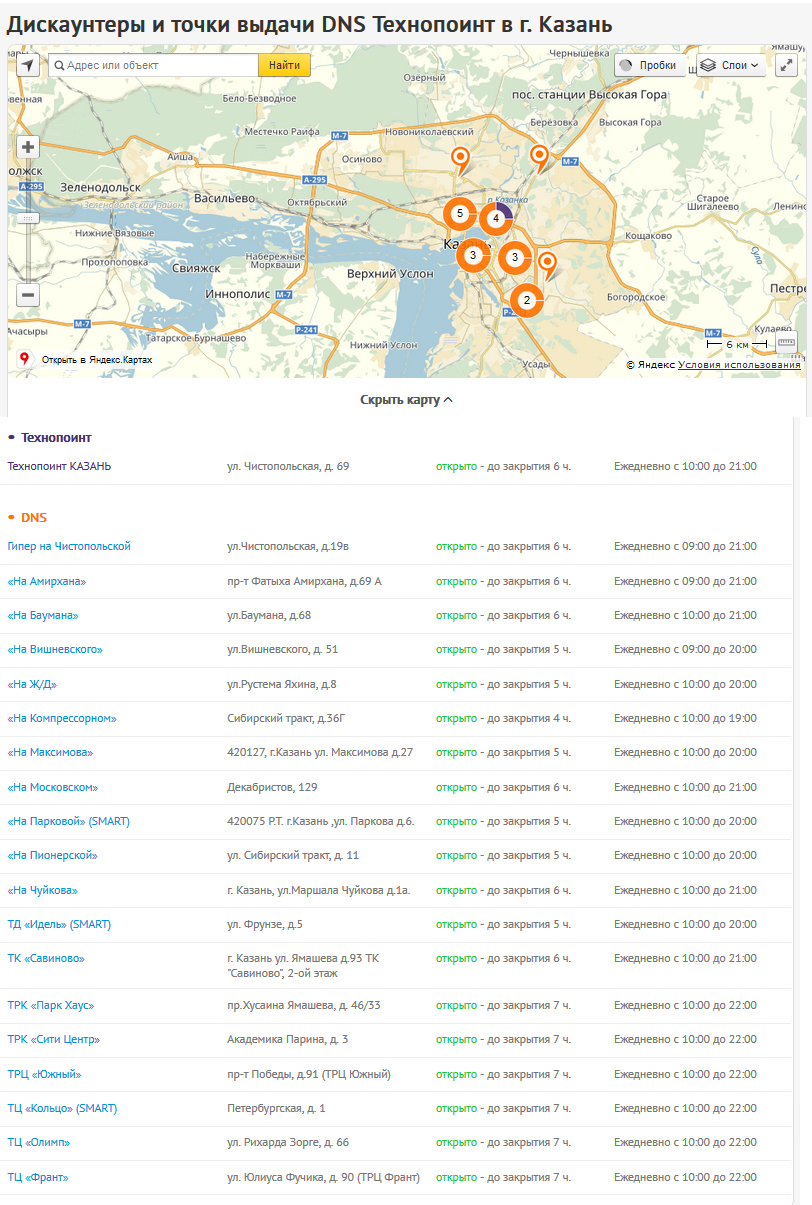Click the address Петербургская, д. 1
This screenshot has width=812, height=1205.
tap(276, 1108)
